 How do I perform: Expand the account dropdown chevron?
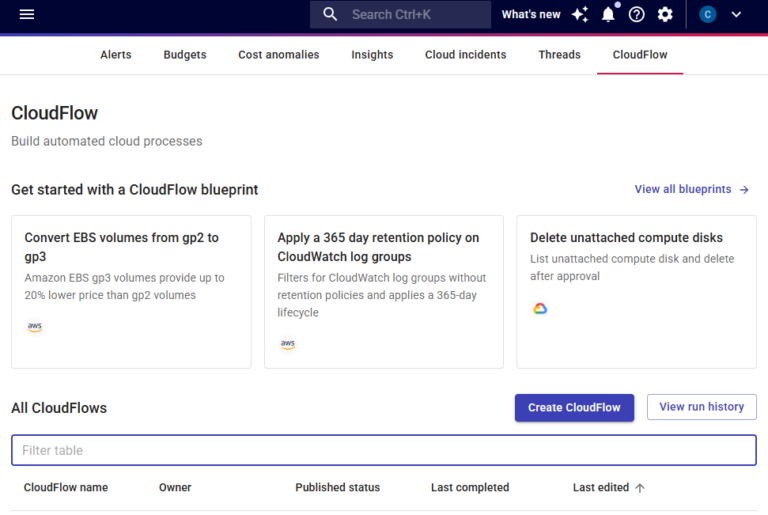(x=737, y=14)
